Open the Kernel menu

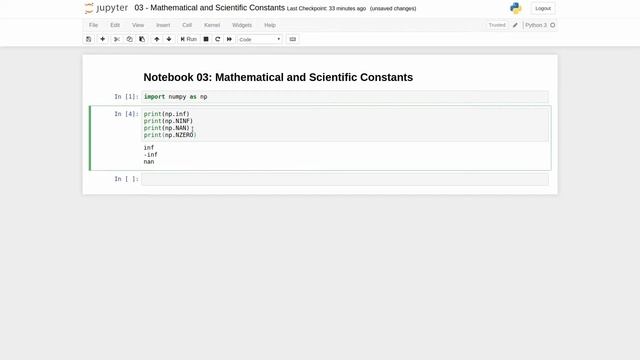[212, 25]
